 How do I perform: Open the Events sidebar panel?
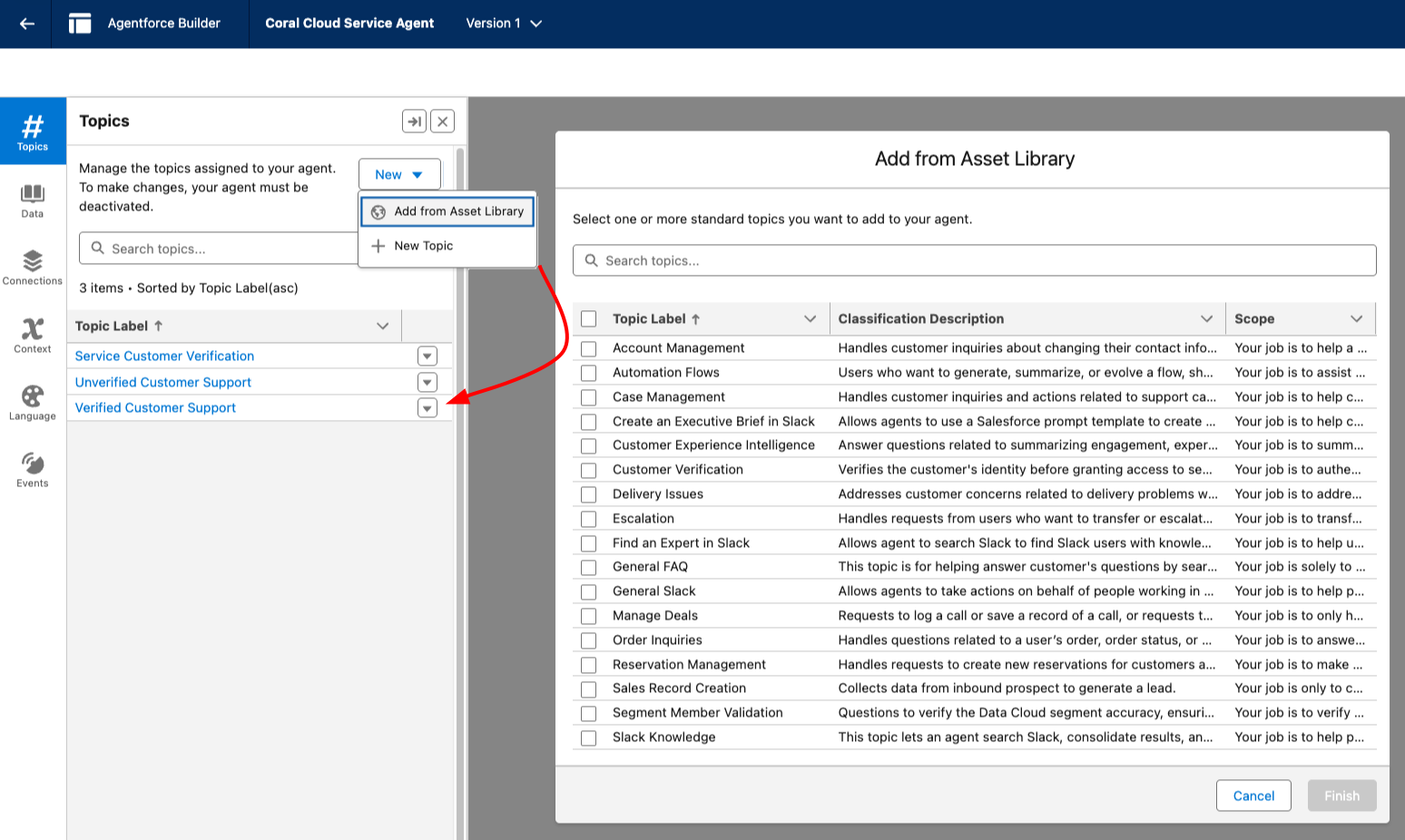click(x=33, y=470)
